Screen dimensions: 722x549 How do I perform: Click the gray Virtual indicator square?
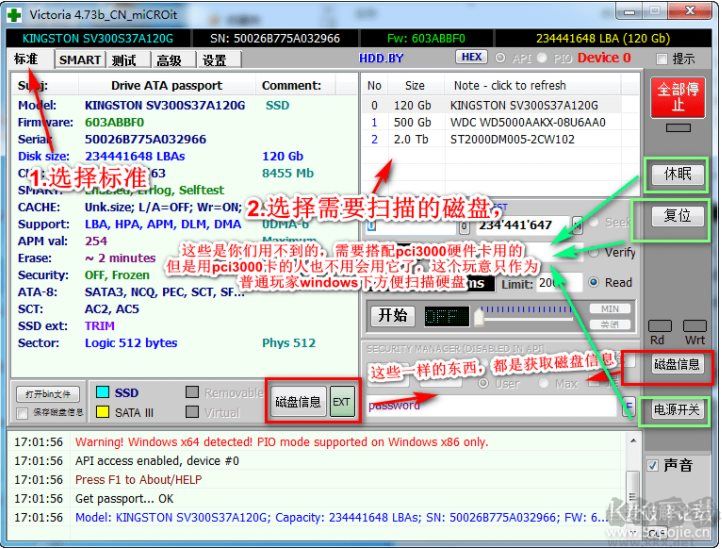coord(192,412)
